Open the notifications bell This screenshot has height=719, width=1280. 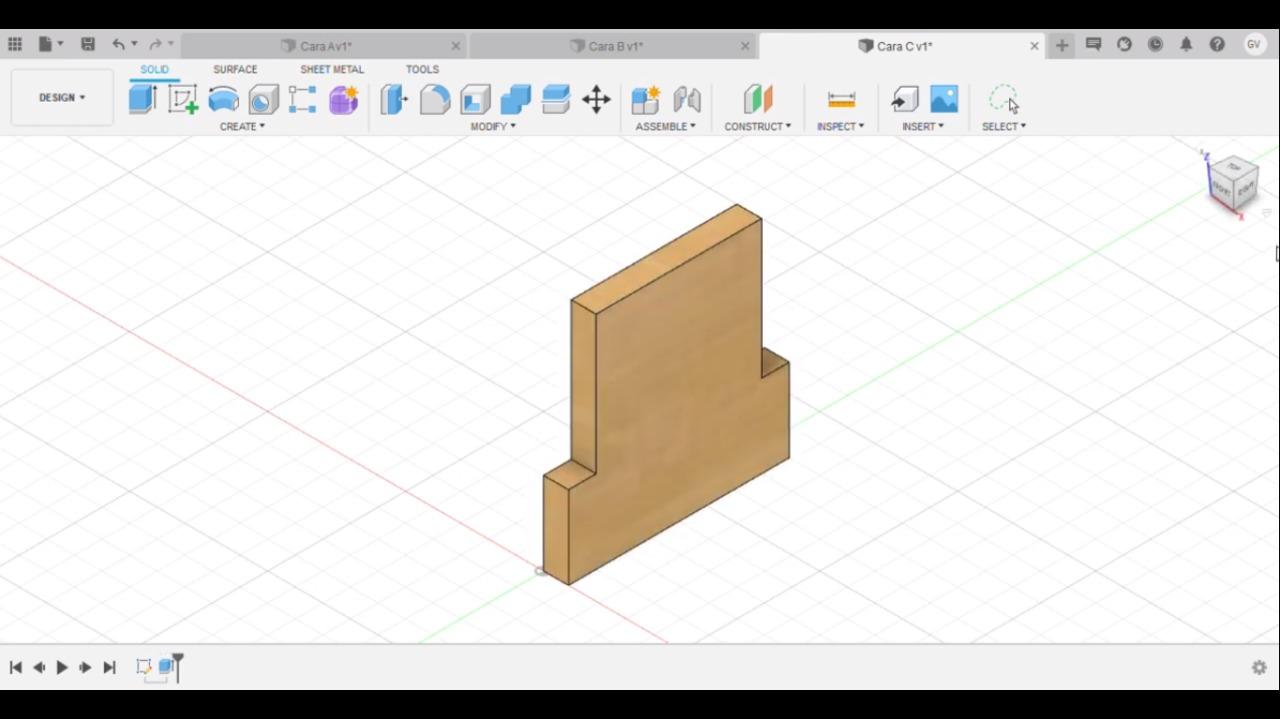point(1186,45)
